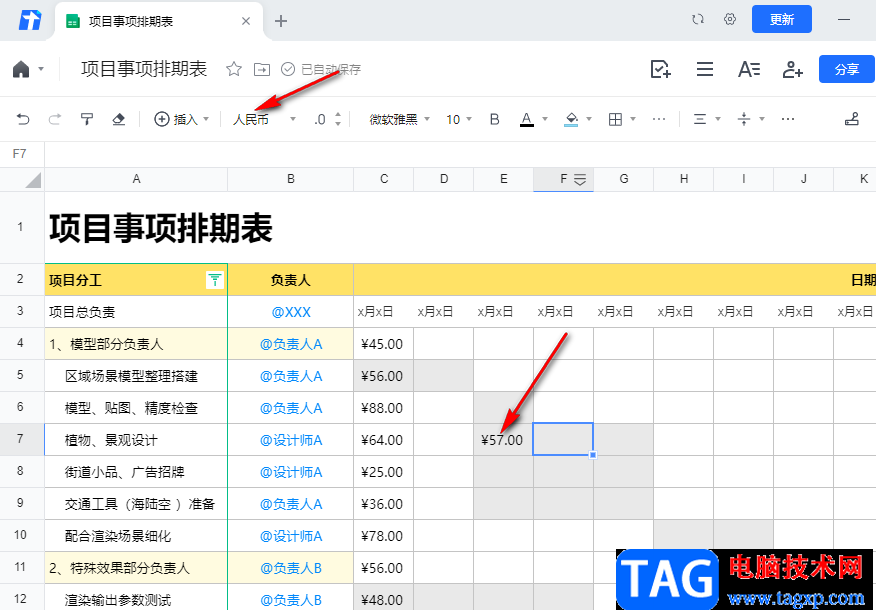
Task: Expand fill color dropdown arrow
Action: [589, 119]
